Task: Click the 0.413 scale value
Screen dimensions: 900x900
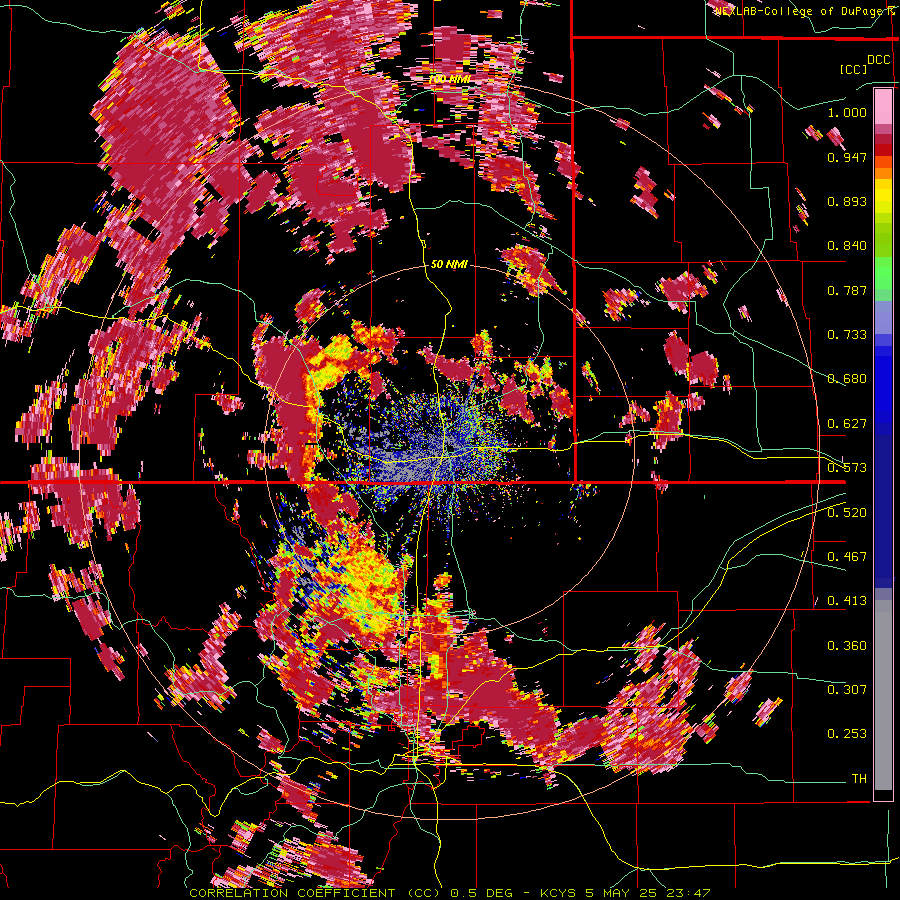Action: pos(847,601)
